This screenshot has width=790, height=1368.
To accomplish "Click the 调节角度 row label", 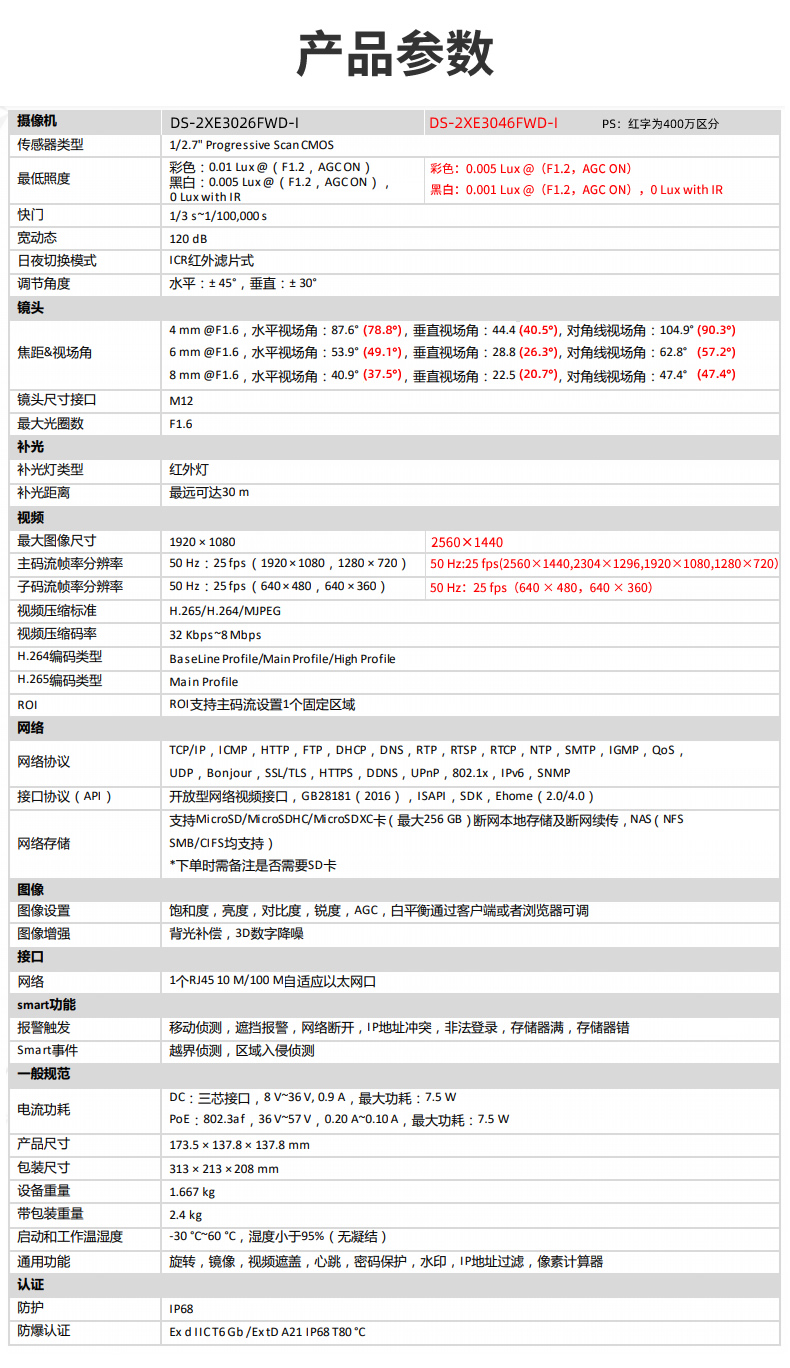I will click(x=44, y=284).
